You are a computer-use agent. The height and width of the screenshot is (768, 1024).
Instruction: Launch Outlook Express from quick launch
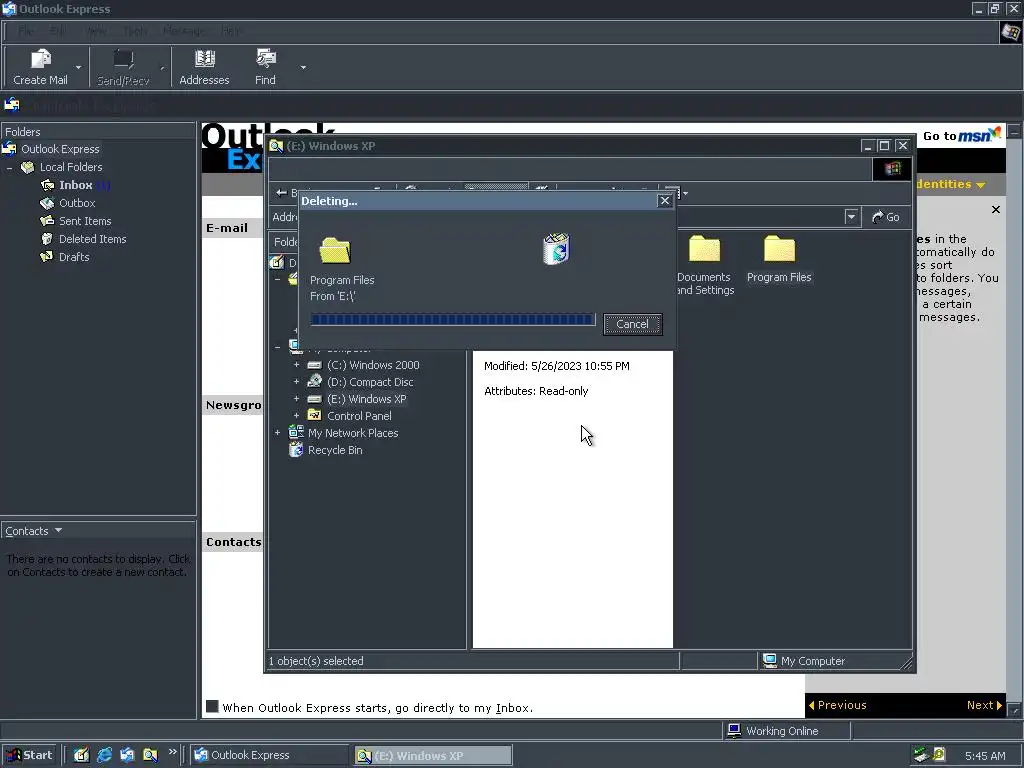click(x=127, y=755)
